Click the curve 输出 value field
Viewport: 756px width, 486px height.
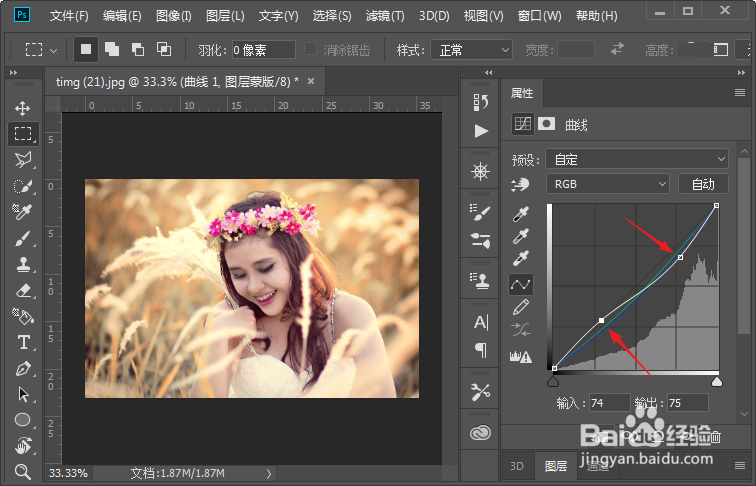(x=688, y=403)
